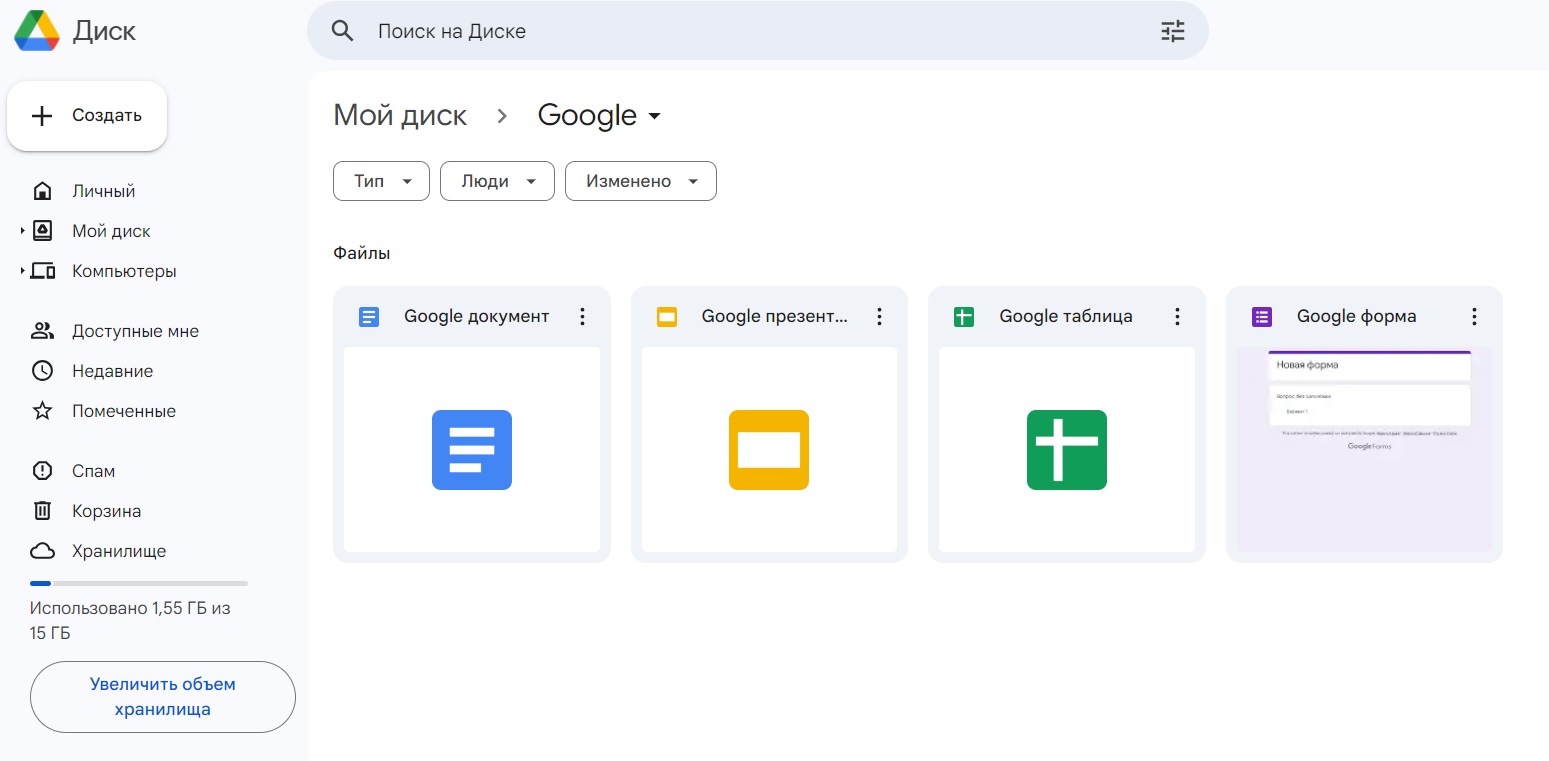Open more actions for Google презентация

tap(880, 317)
